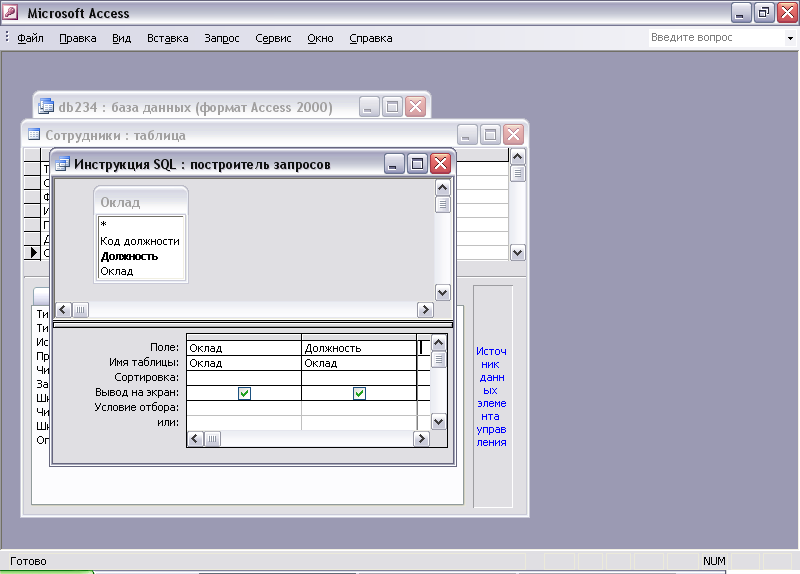The width and height of the screenshot is (800, 574).
Task: Uncheck 'Вывод на экран' for the Оклад column
Action: [x=244, y=393]
